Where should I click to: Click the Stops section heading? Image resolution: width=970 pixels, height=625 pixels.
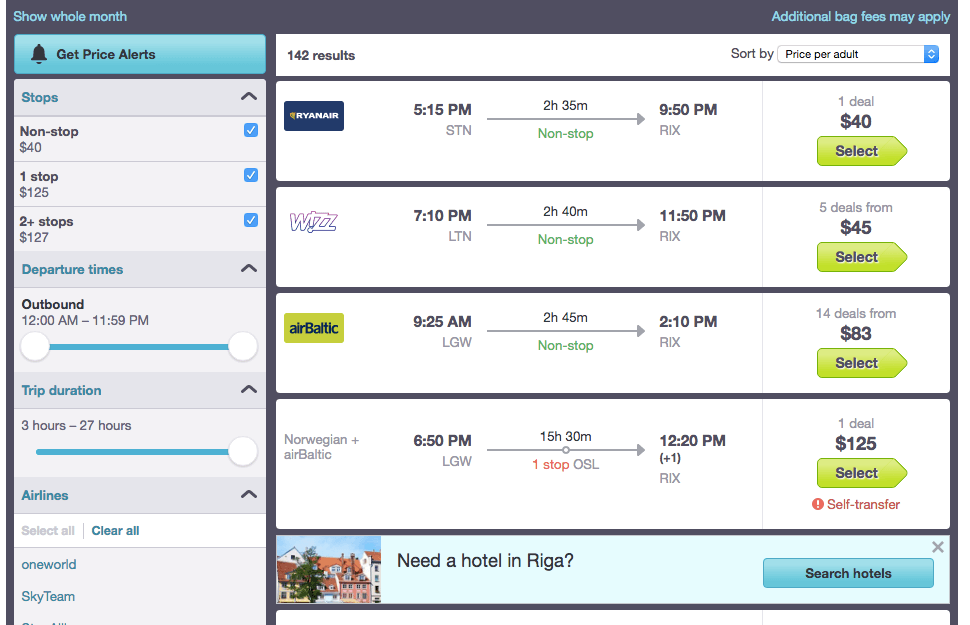[x=40, y=97]
